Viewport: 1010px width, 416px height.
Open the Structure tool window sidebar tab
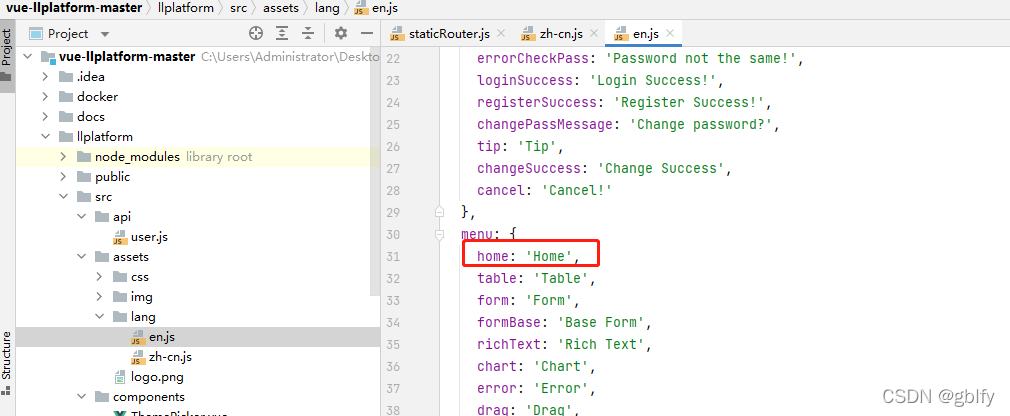(x=7, y=362)
